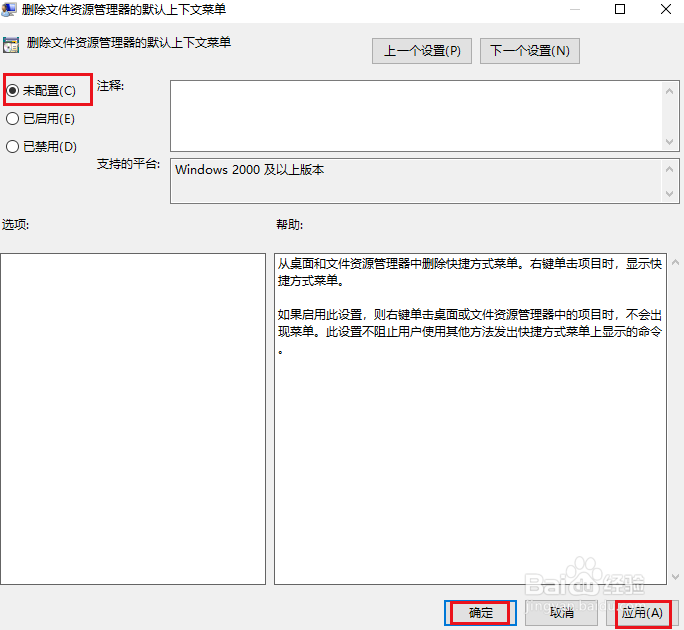Click the up arrow of the 帮助 scrollbar
The width and height of the screenshot is (684, 630).
(x=676, y=262)
